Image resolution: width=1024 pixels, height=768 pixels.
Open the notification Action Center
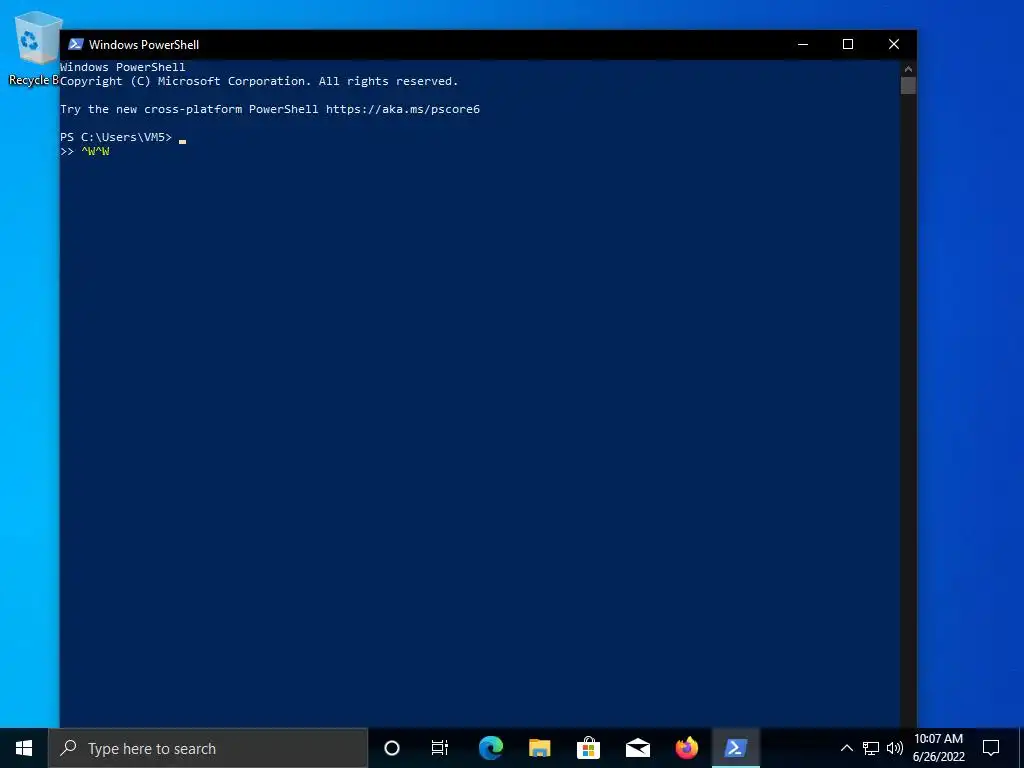click(991, 748)
